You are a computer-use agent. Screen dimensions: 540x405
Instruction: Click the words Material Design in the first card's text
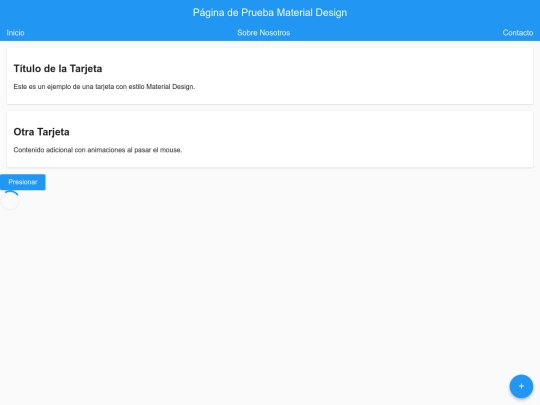170,87
